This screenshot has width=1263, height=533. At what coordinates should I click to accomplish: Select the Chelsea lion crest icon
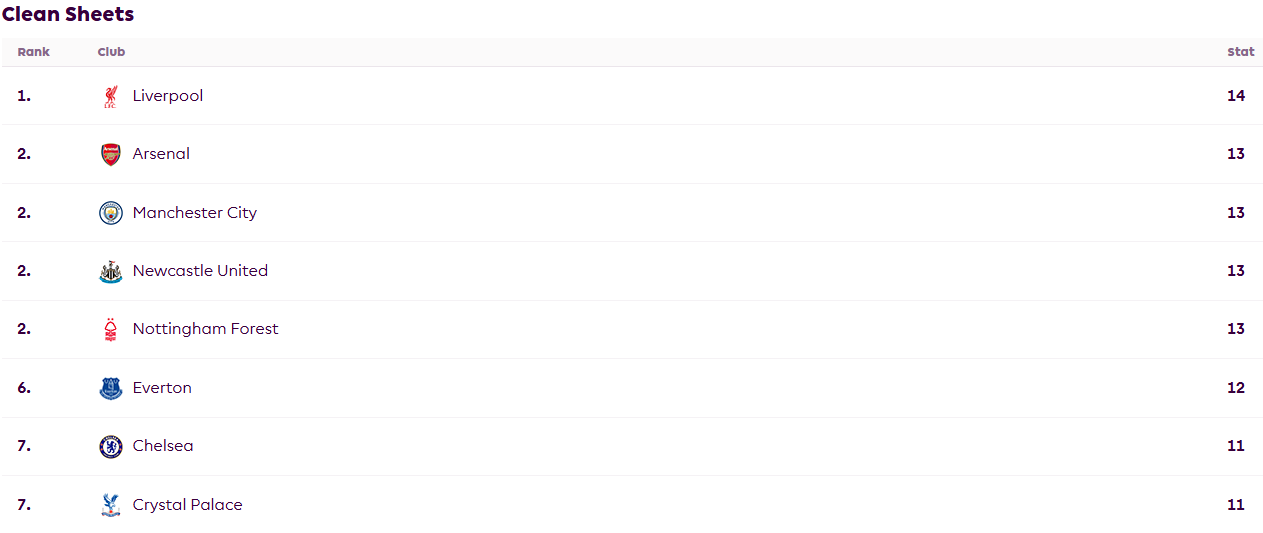111,446
